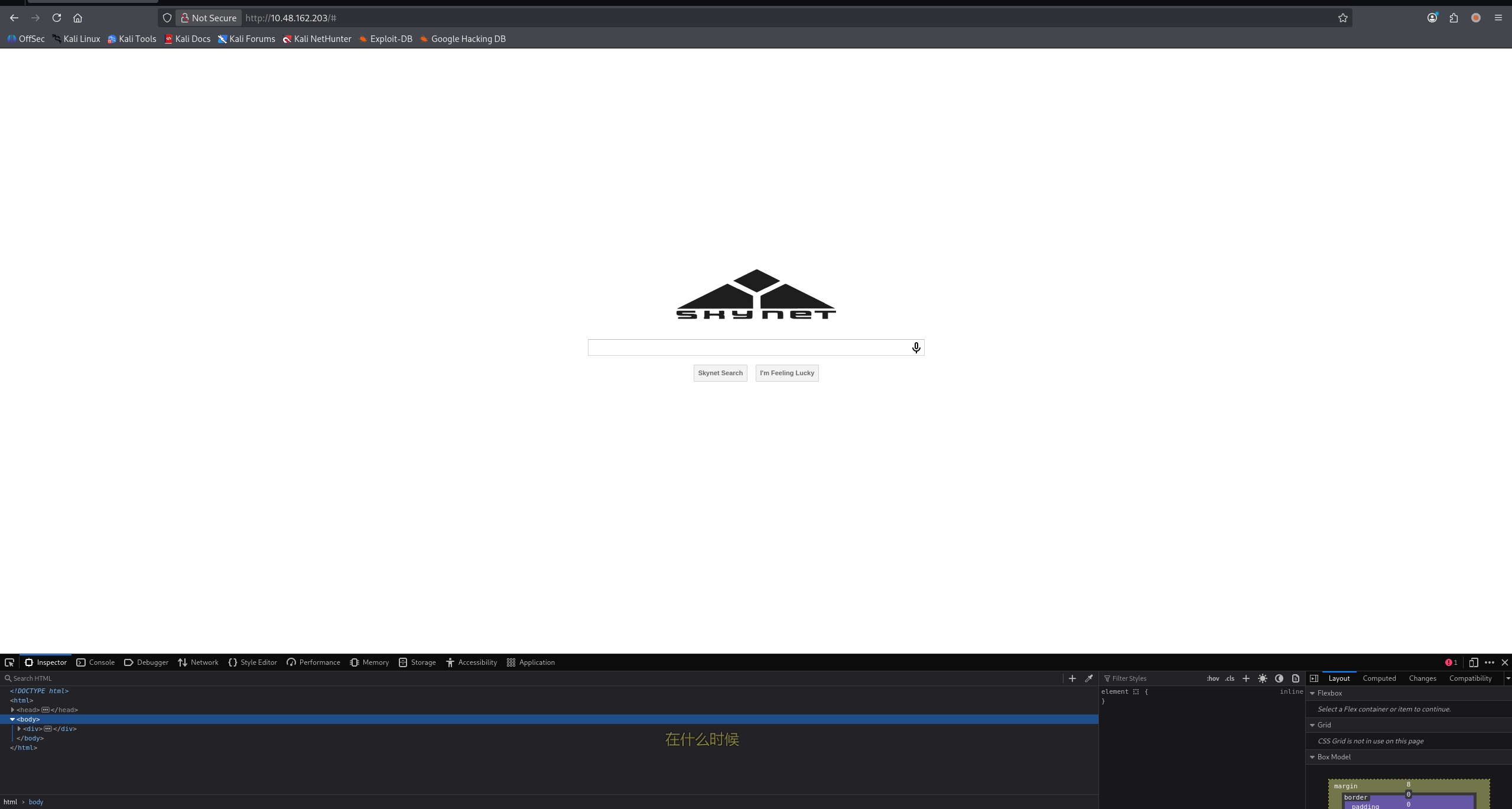Bookmark this page with star icon
This screenshot has height=809, width=1512.
(x=1342, y=18)
